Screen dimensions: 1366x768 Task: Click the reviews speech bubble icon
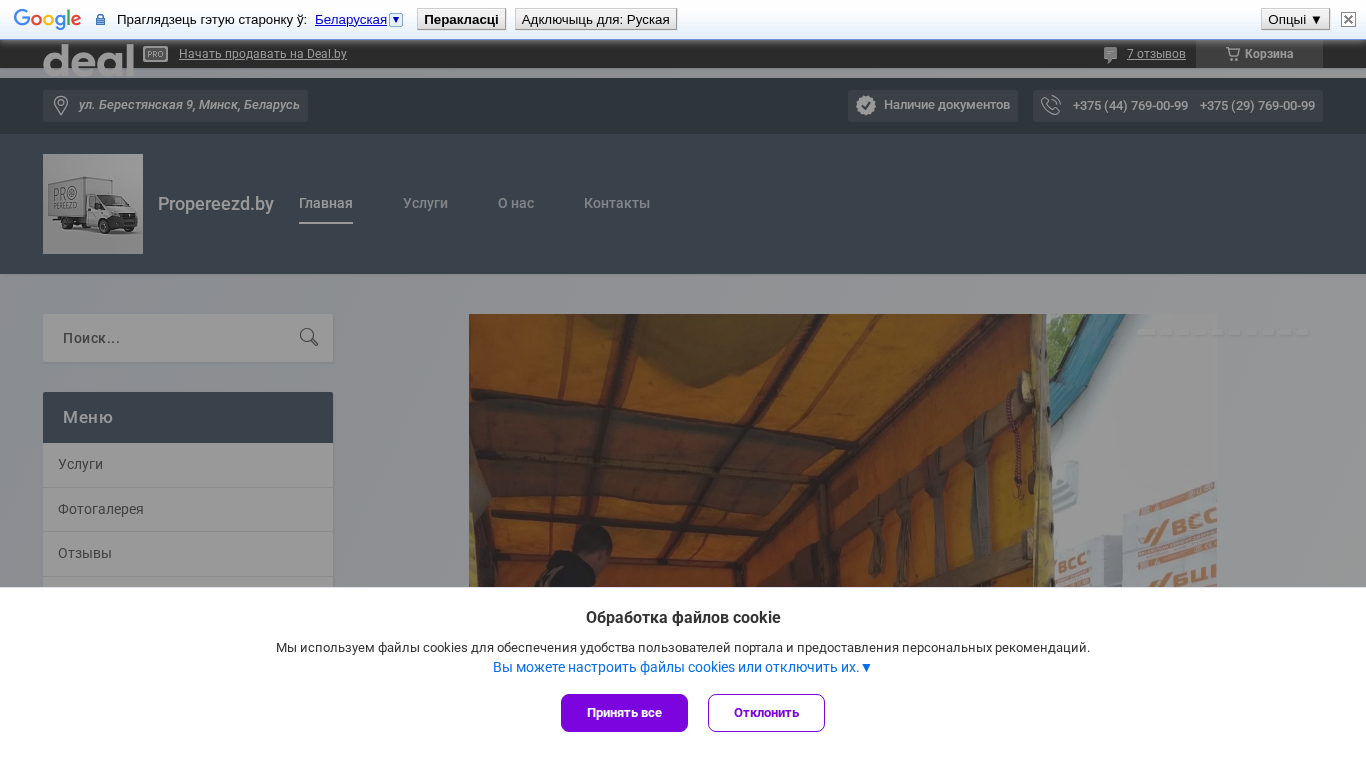pyautogui.click(x=1110, y=55)
